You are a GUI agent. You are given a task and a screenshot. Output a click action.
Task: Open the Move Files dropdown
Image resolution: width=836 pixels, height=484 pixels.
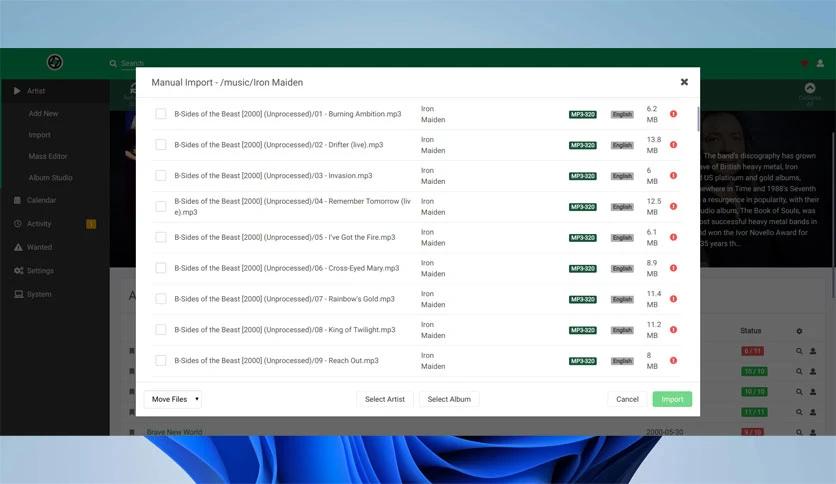coord(173,399)
